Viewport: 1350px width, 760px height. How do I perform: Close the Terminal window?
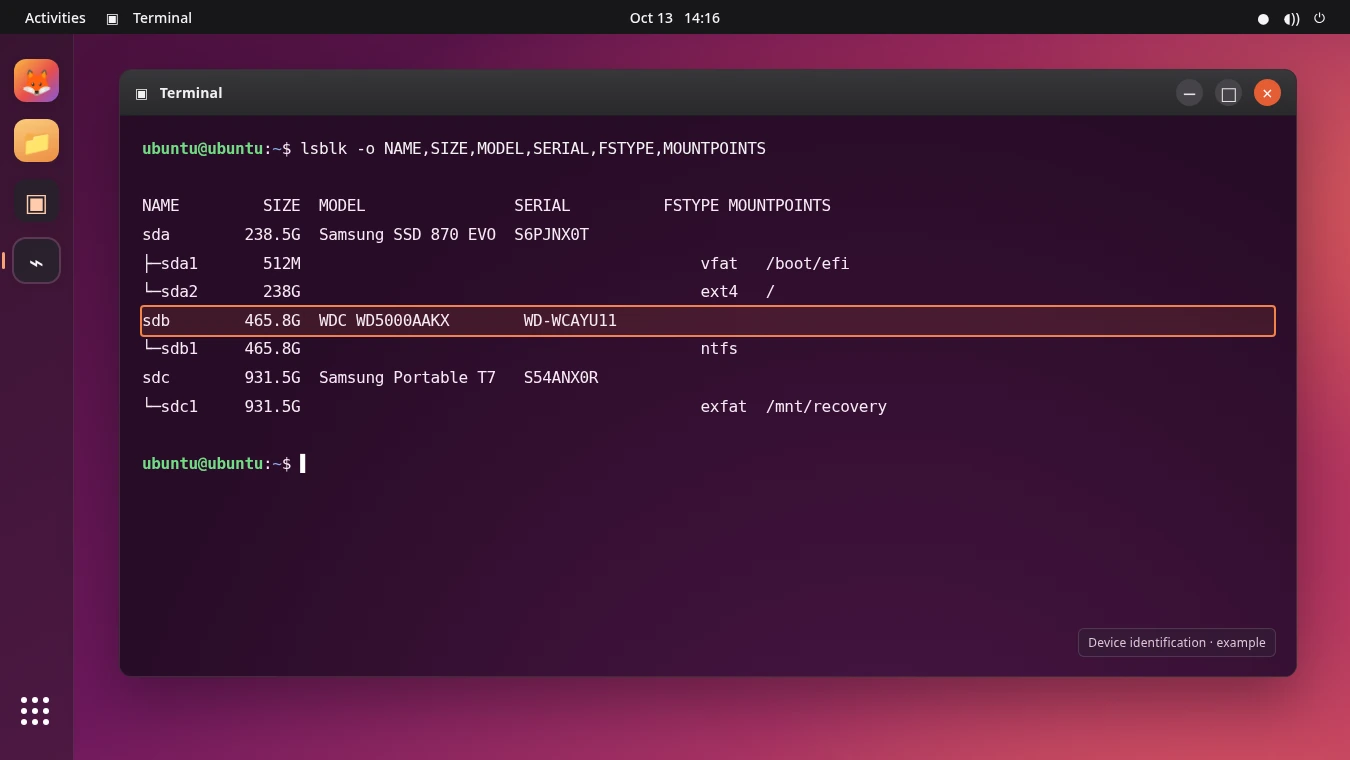tap(1267, 93)
